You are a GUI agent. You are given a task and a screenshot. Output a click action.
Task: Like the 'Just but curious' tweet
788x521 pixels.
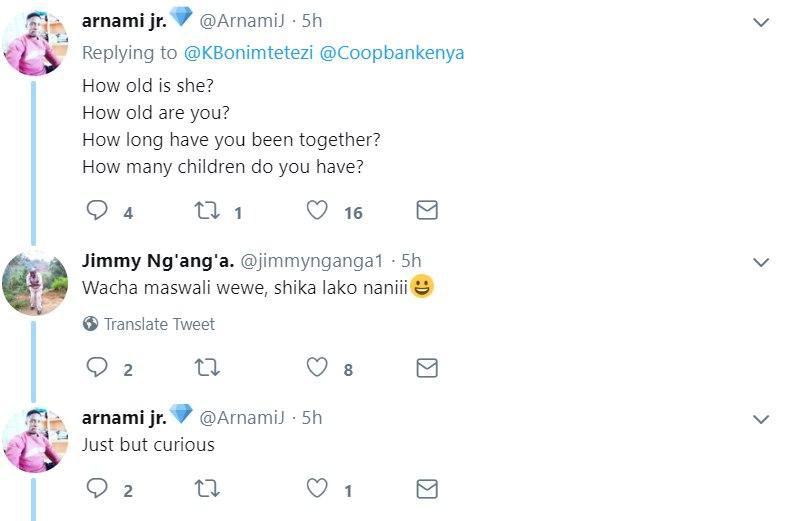pos(317,489)
